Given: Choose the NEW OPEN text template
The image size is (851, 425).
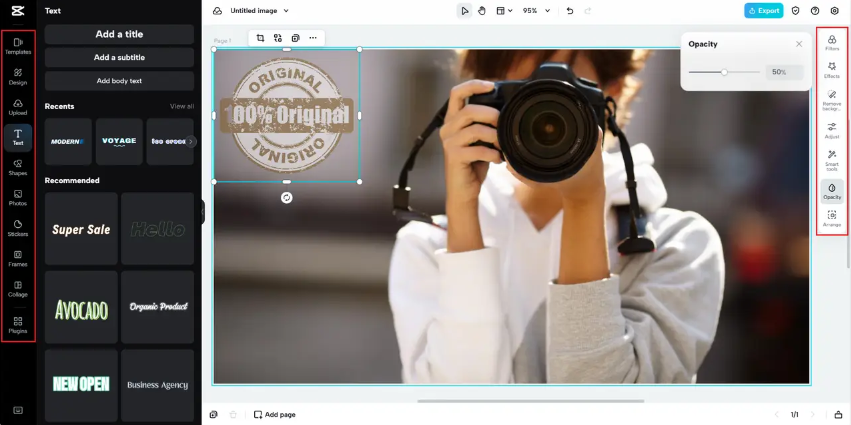Looking at the screenshot, I should click(x=81, y=386).
